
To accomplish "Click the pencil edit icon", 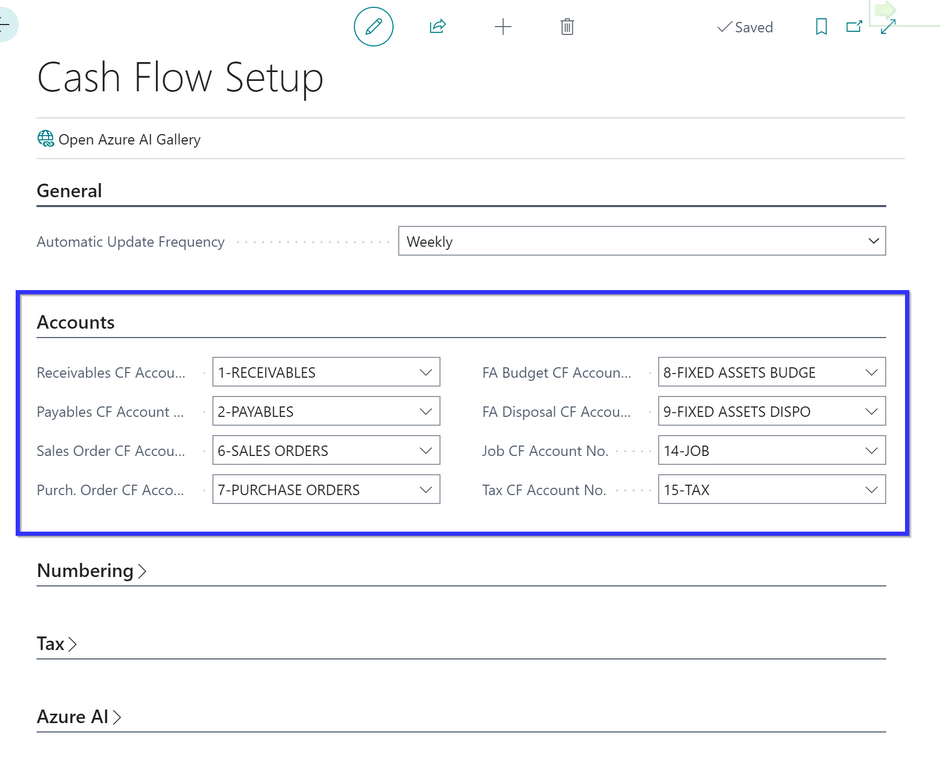I will [x=374, y=27].
